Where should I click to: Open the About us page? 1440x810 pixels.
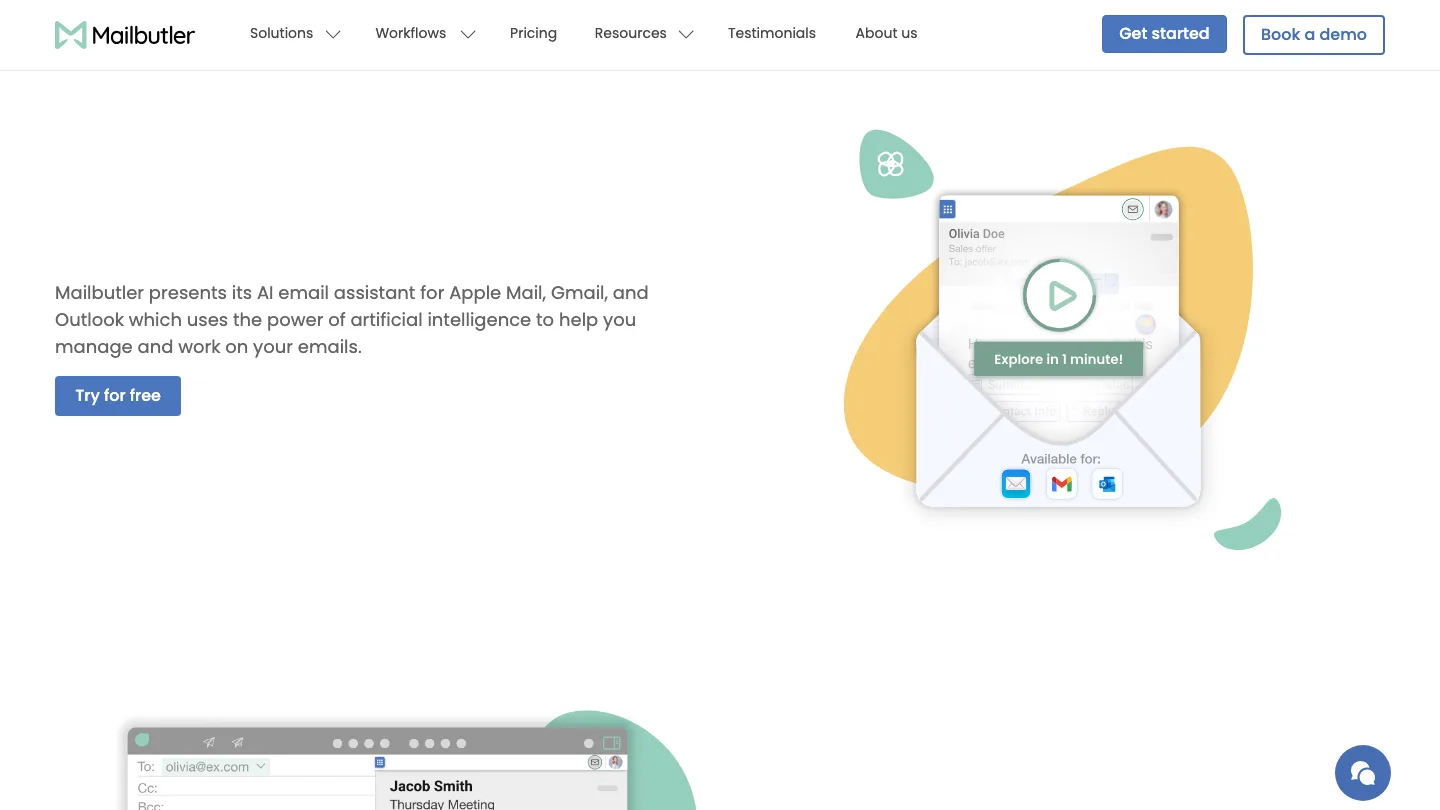[x=886, y=33]
